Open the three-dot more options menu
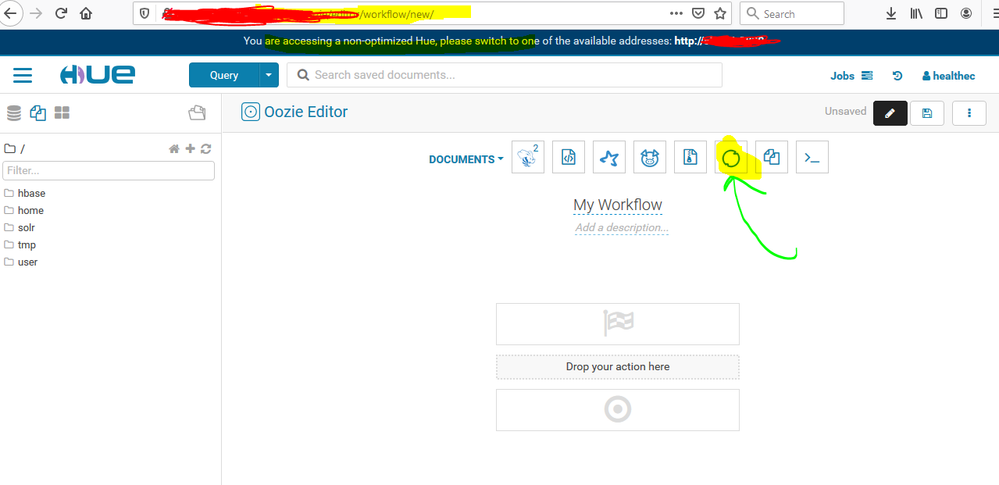999x485 pixels. tap(969, 113)
